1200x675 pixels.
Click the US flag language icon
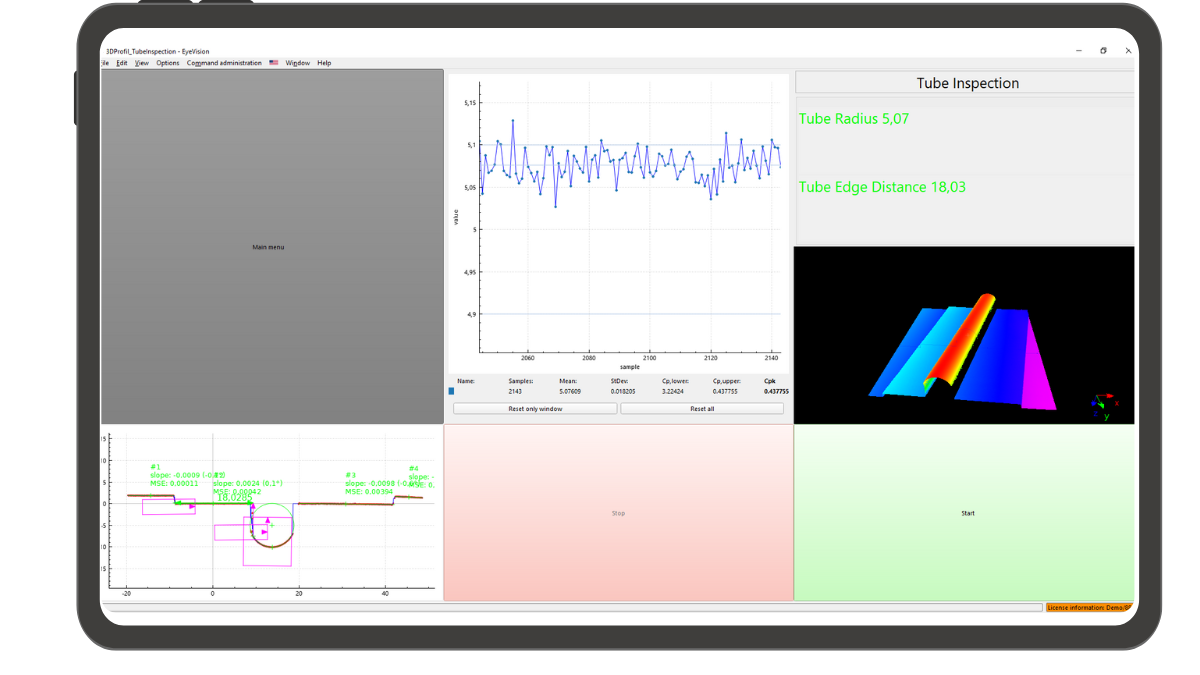[x=274, y=63]
